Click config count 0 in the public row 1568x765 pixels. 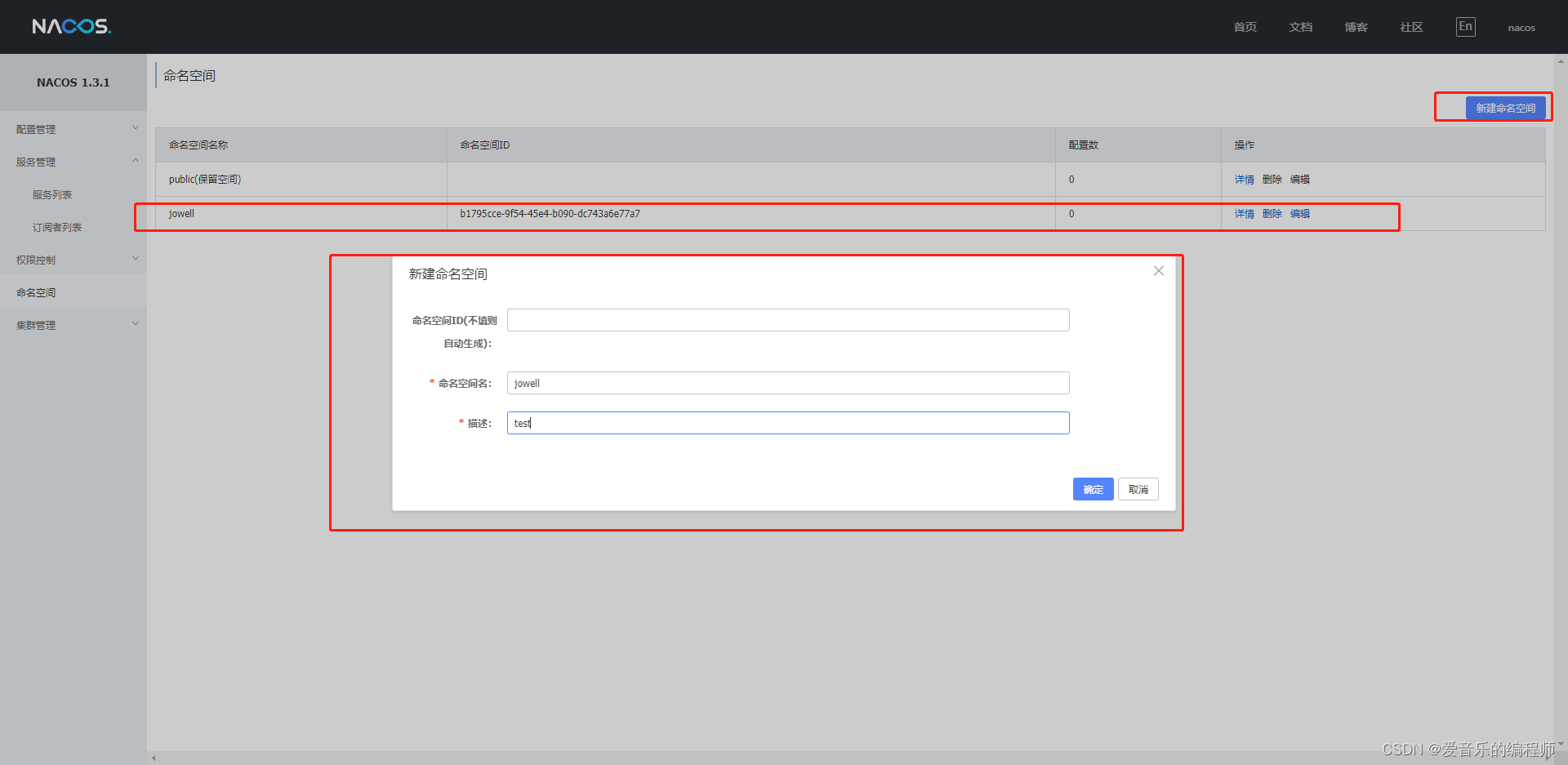click(x=1071, y=180)
